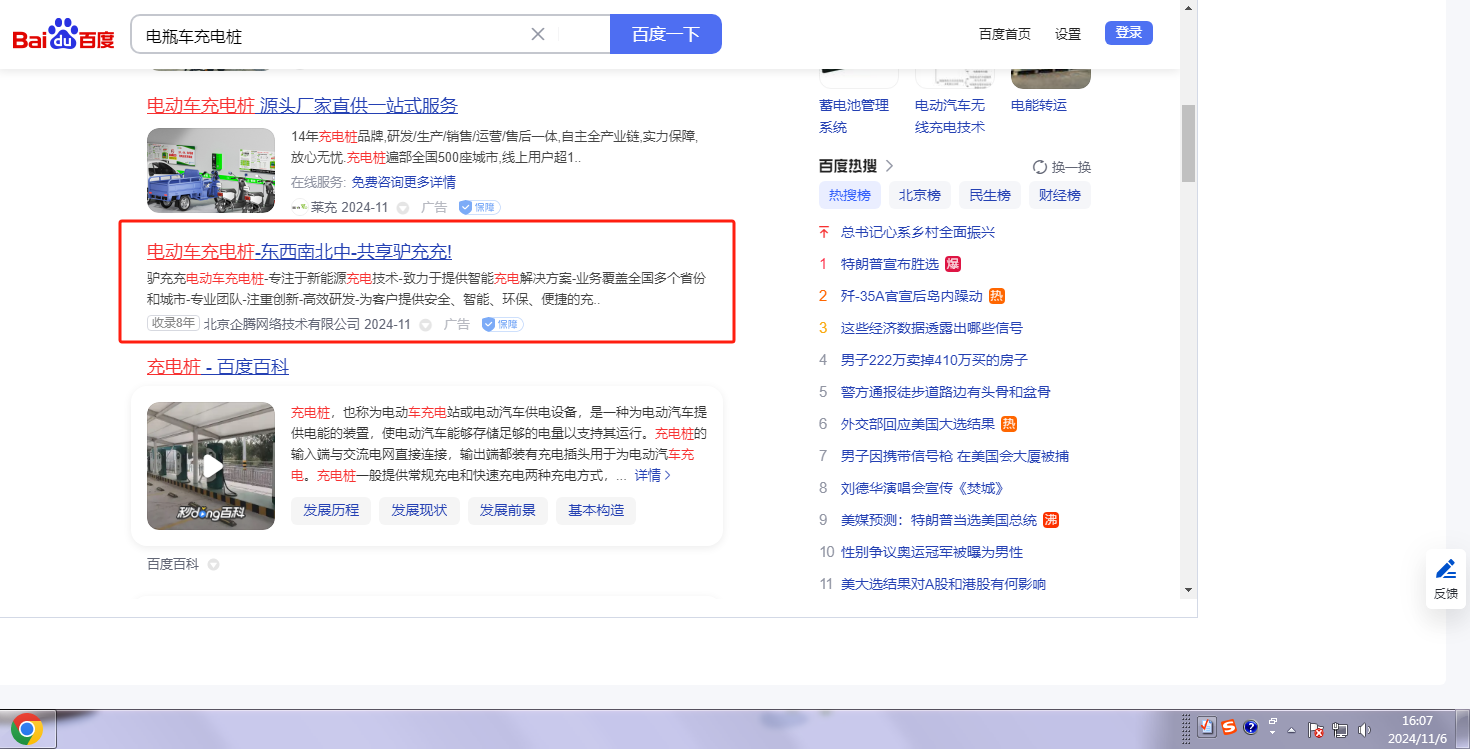Play the 充电桩 encyclopedia video thumbnail
The image size is (1470, 749).
click(x=211, y=466)
